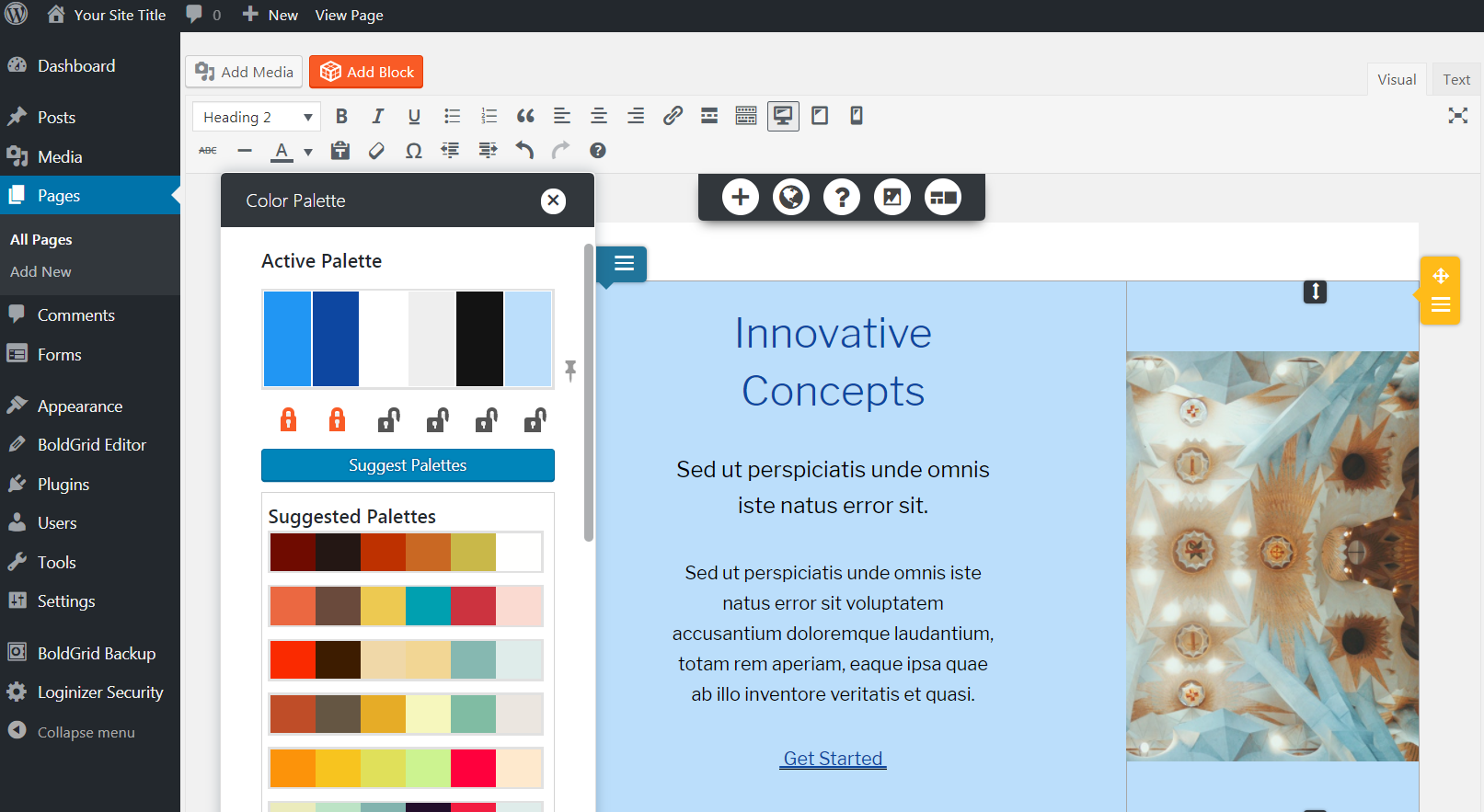The width and height of the screenshot is (1484, 812).
Task: Click the Add Media button
Action: [244, 72]
